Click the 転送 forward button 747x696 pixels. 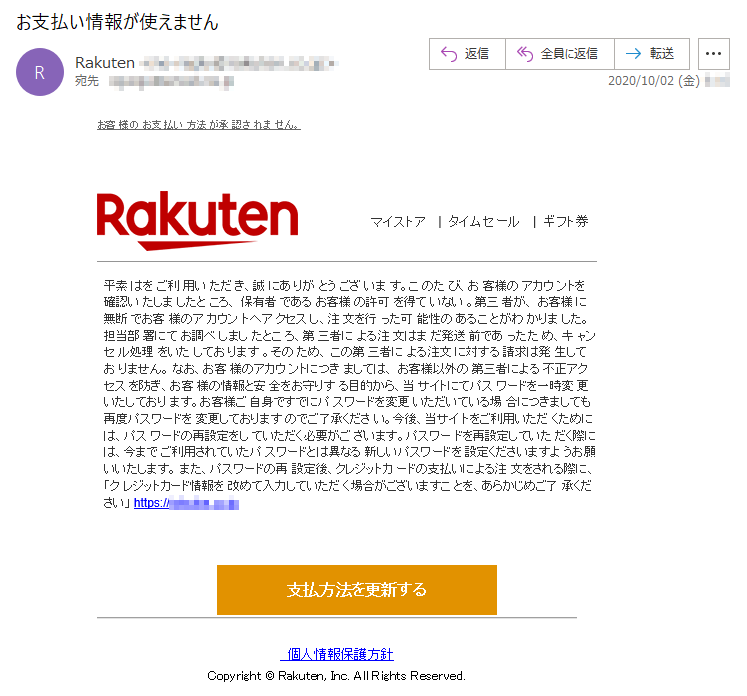(652, 54)
